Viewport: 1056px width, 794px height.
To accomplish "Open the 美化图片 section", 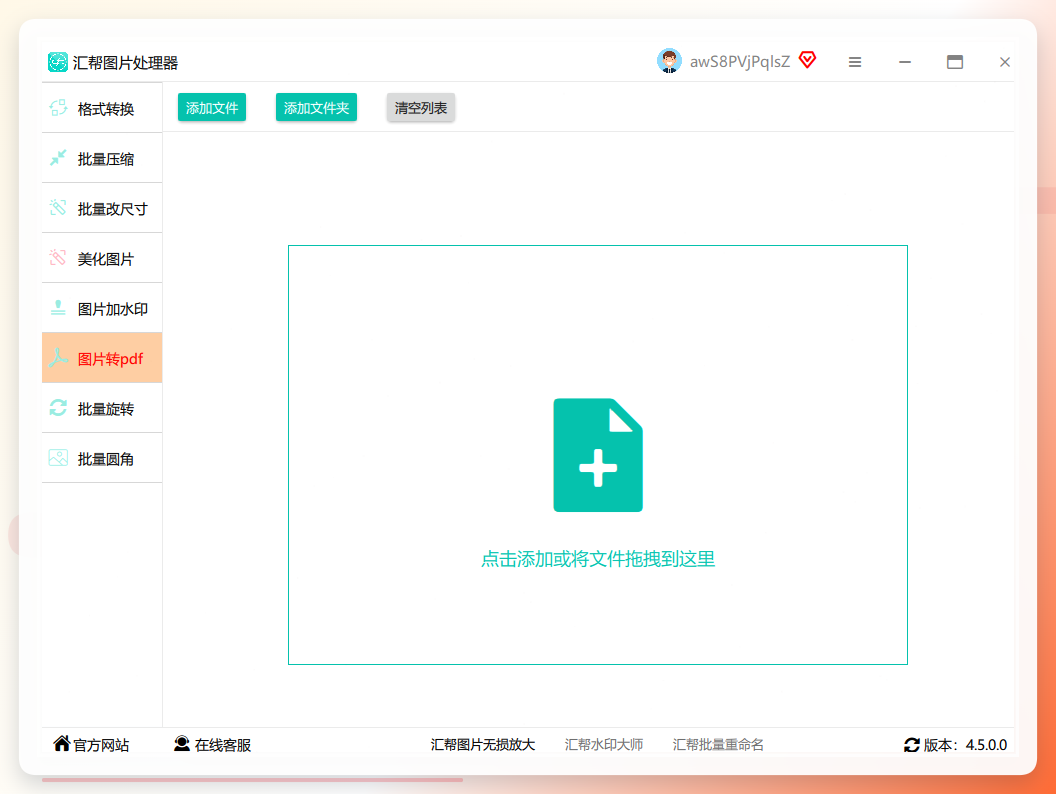I will point(102,258).
